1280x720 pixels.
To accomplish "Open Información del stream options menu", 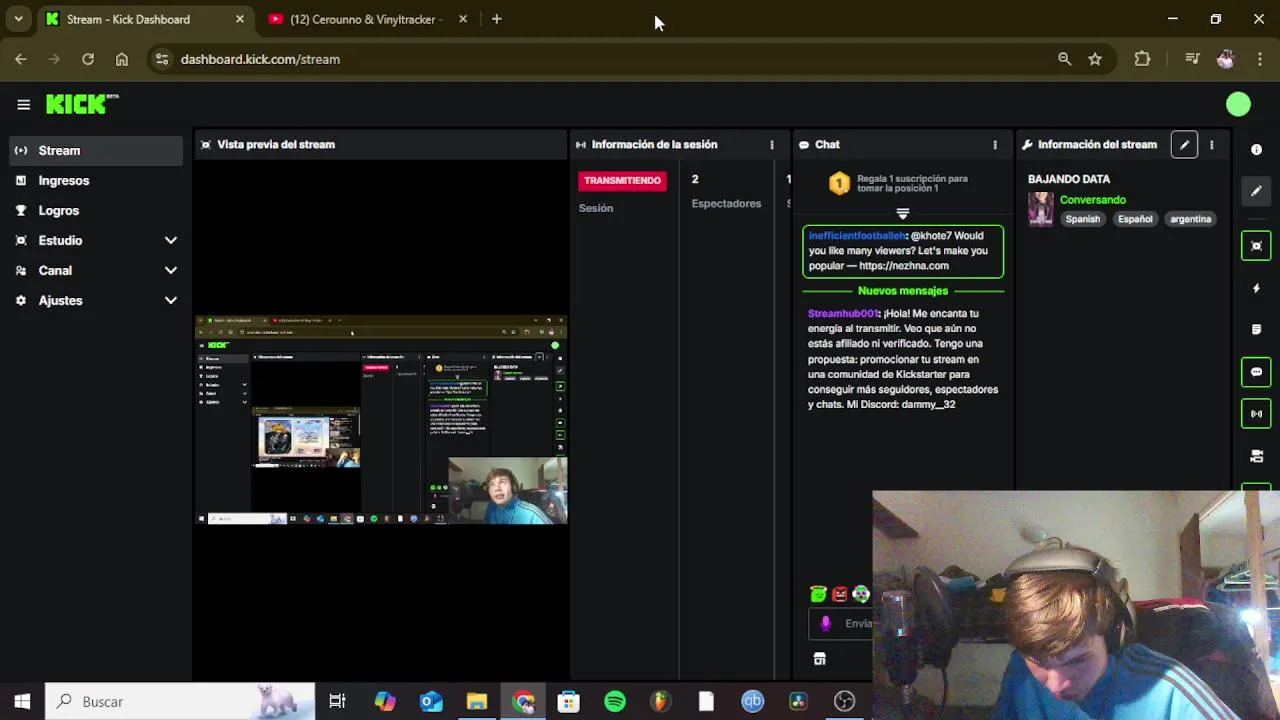I will 1211,144.
